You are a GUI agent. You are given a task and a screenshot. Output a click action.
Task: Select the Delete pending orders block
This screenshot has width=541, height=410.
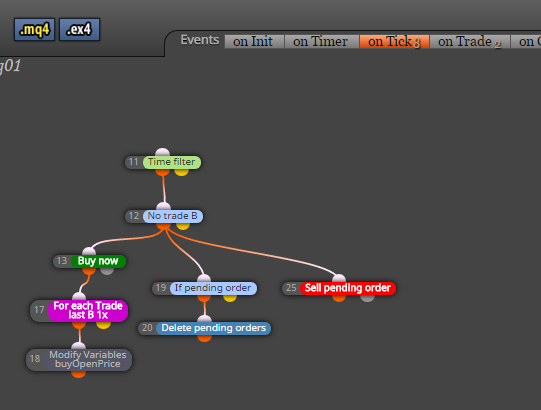click(x=214, y=328)
